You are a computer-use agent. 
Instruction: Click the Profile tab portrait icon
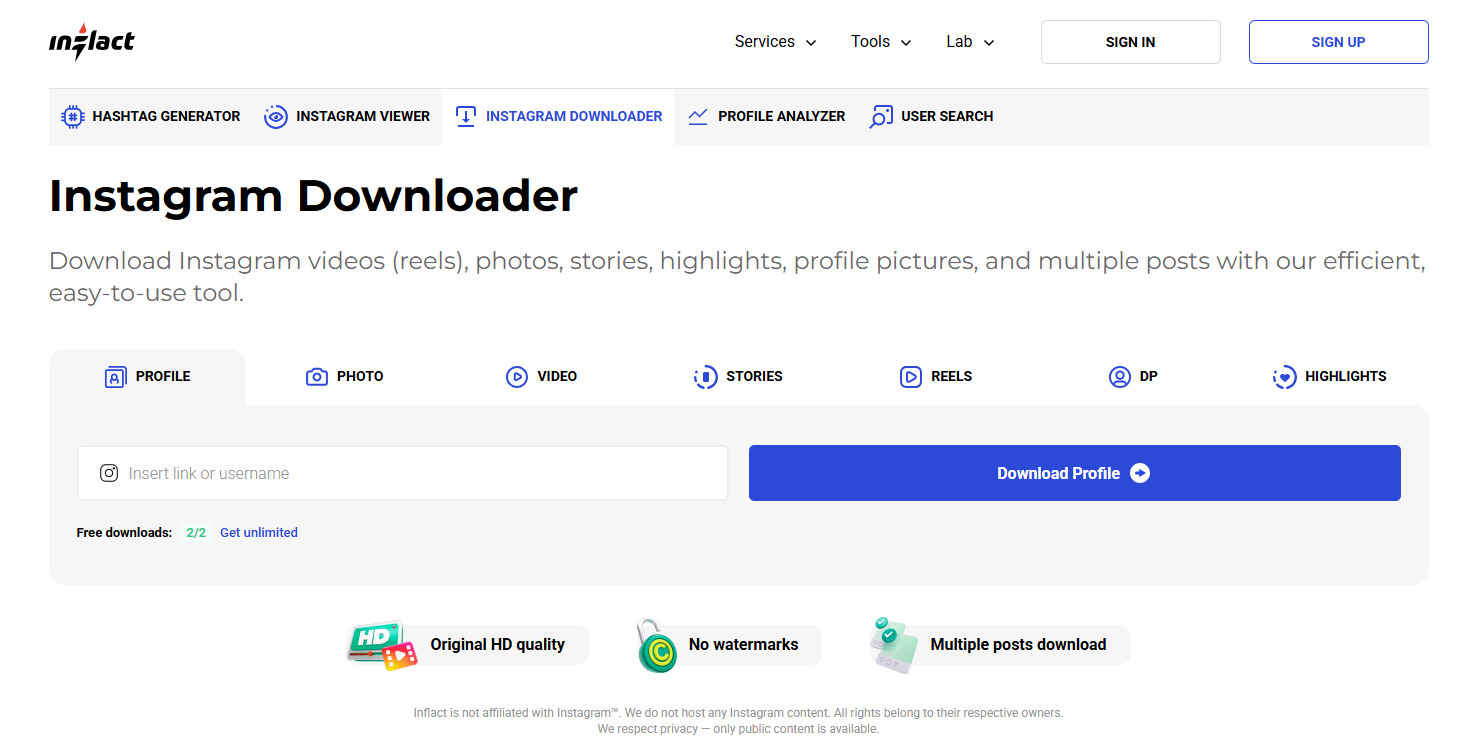(x=116, y=377)
